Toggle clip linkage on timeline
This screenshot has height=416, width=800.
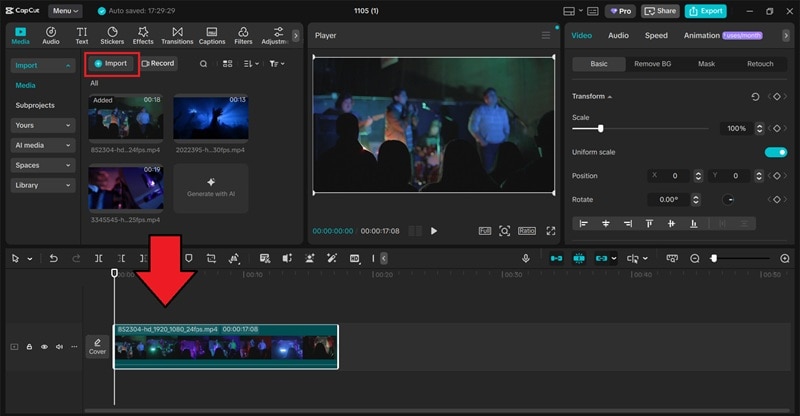(602, 259)
